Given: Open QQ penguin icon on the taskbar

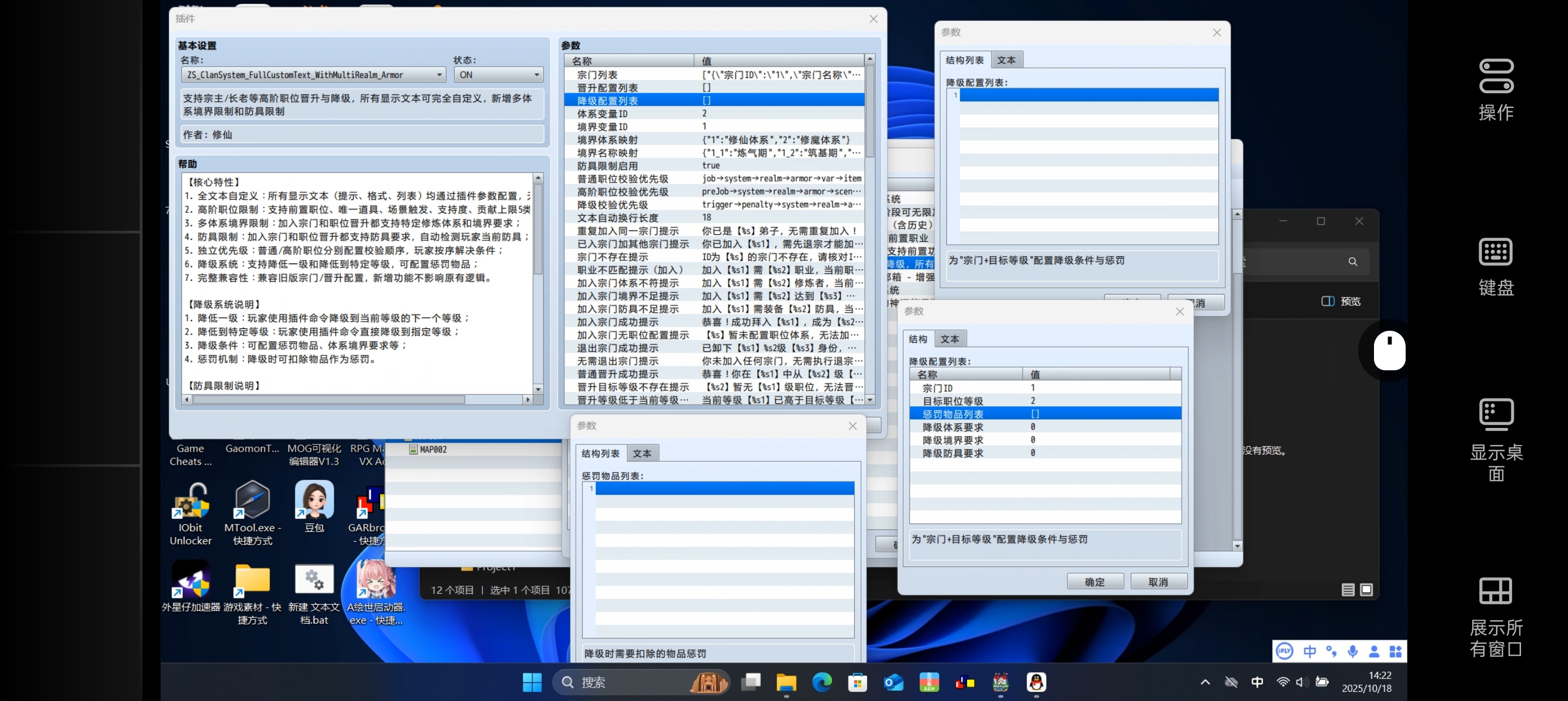Looking at the screenshot, I should (1036, 682).
